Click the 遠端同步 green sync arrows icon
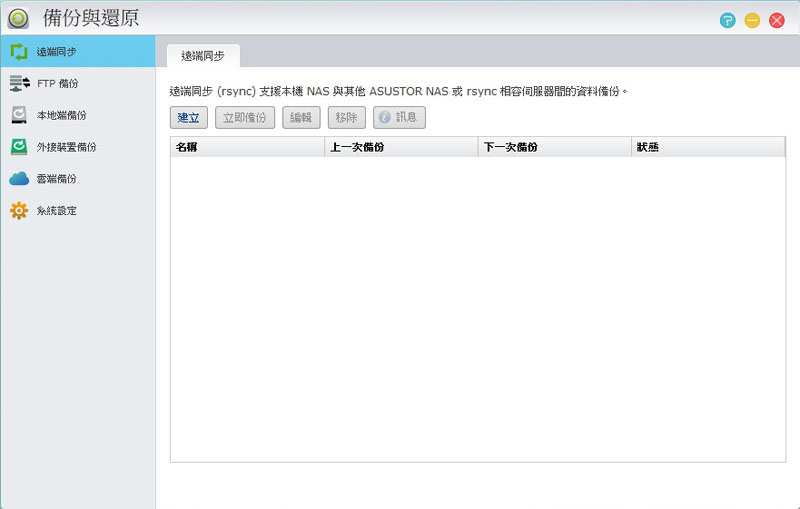Screen dimensions: 800x509 19,52
